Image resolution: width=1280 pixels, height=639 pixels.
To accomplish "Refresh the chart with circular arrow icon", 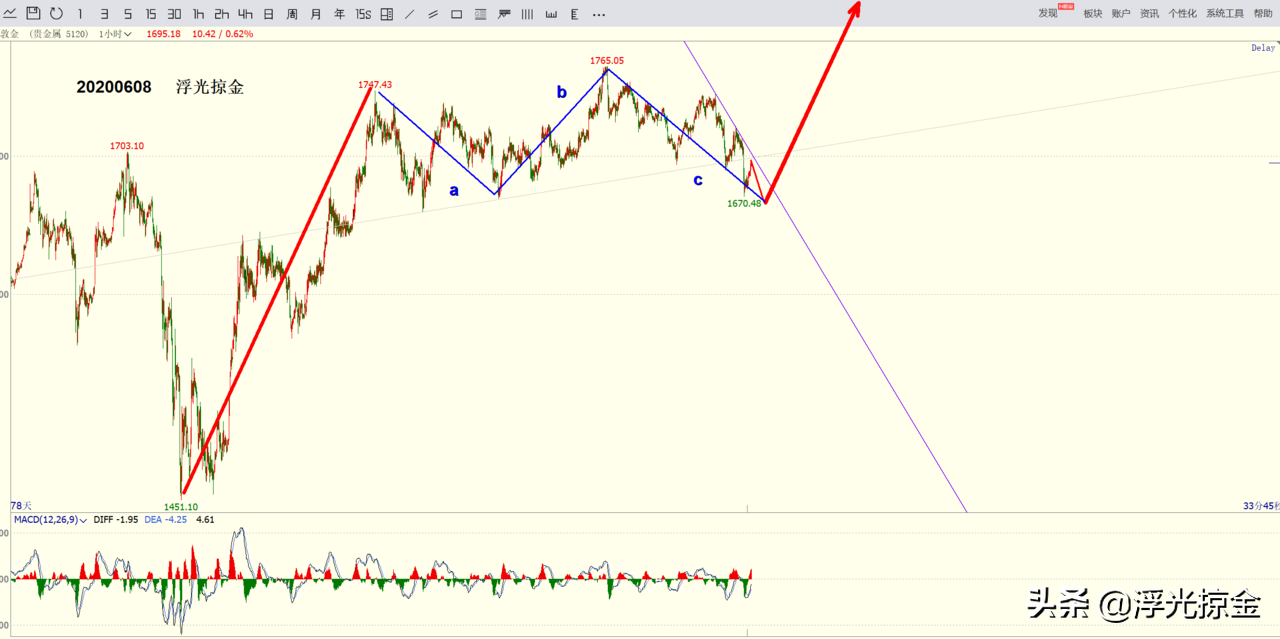I will click(56, 13).
